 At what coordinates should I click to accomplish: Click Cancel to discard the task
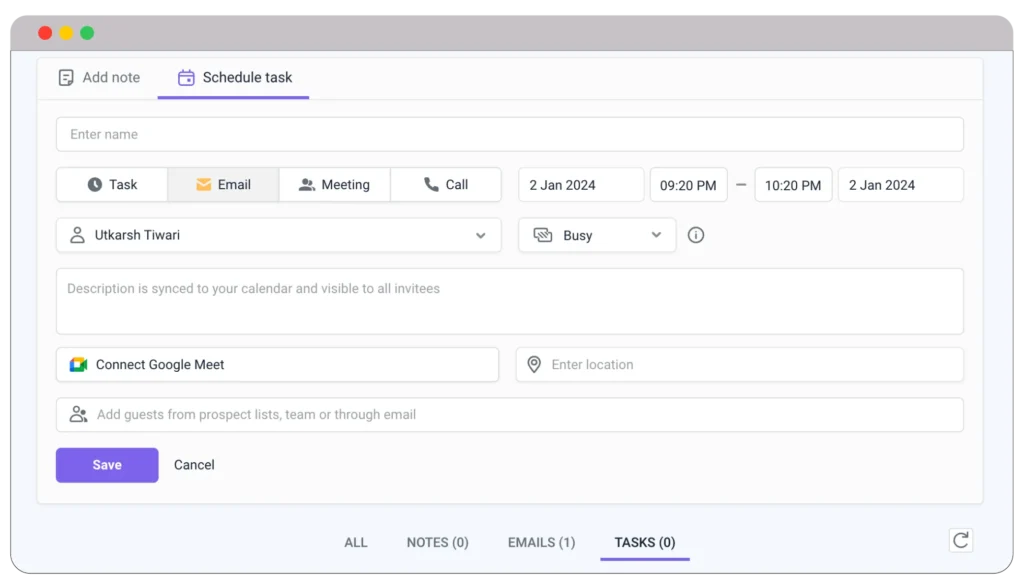pyautogui.click(x=194, y=464)
